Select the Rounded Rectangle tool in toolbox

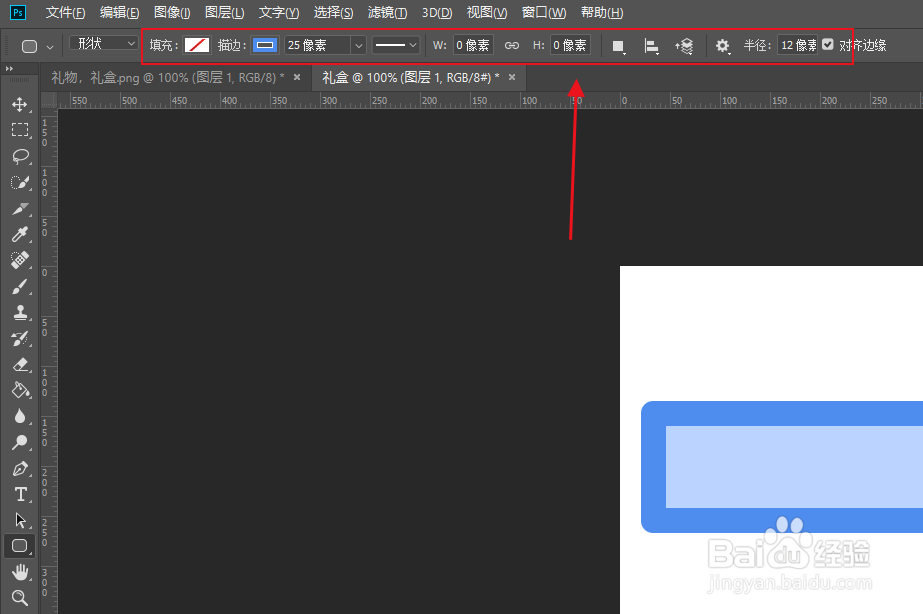point(19,546)
